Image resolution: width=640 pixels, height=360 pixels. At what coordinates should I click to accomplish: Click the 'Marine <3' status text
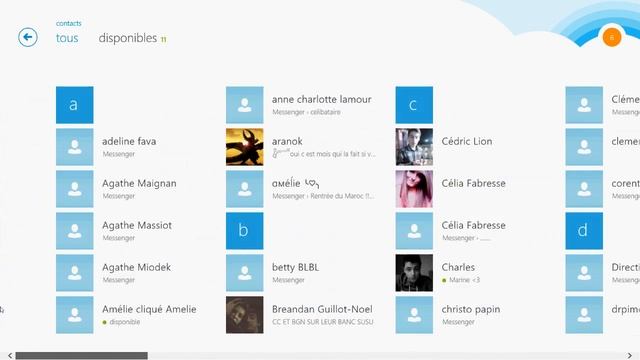pos(464,280)
